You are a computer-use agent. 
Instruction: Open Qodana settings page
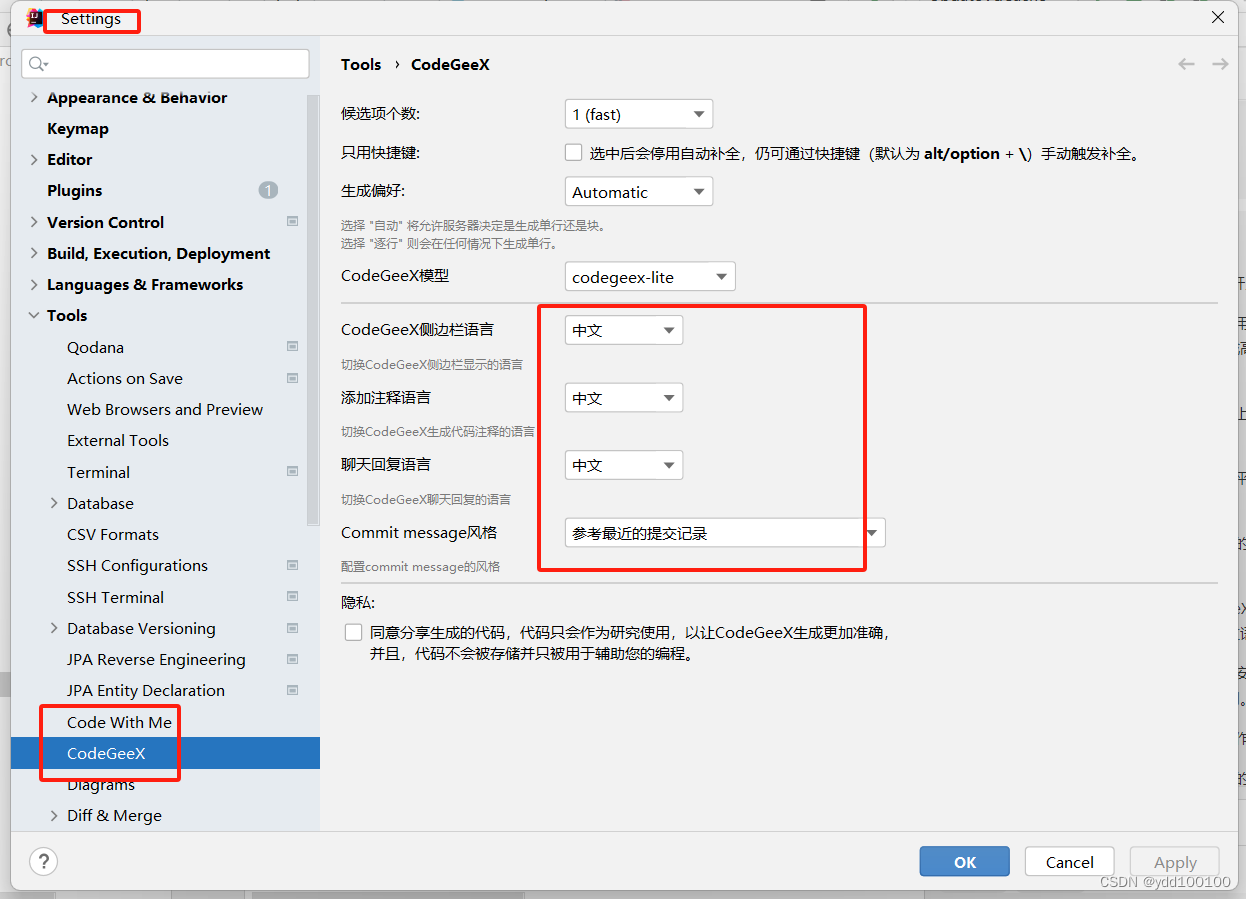click(96, 347)
